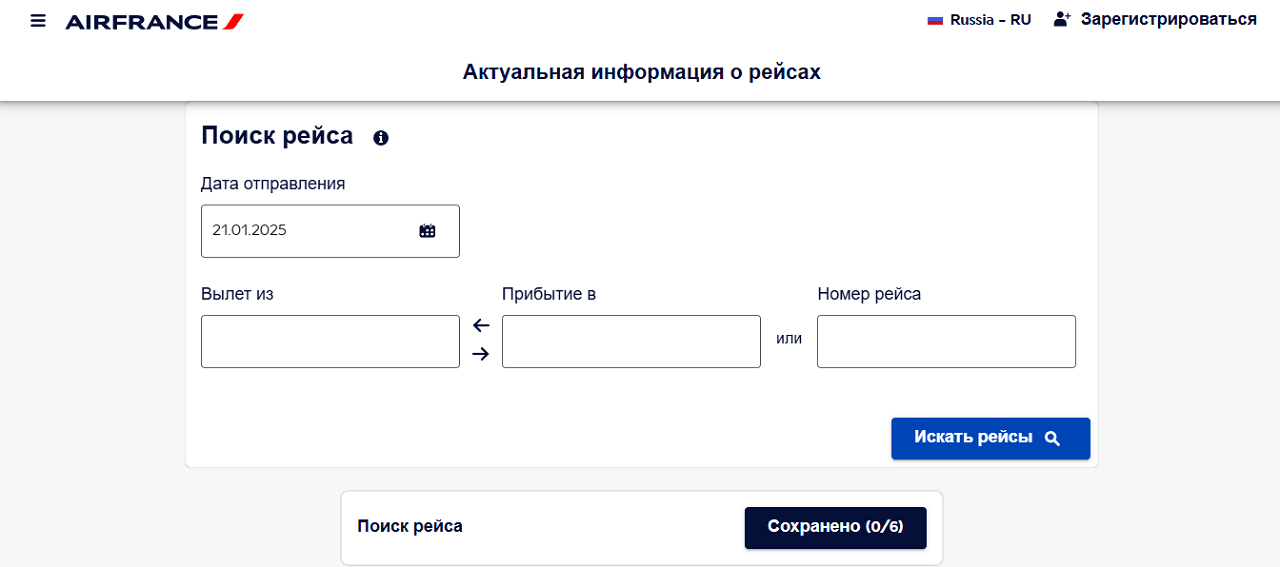
Task: Click the Номер рейса label
Action: point(869,294)
